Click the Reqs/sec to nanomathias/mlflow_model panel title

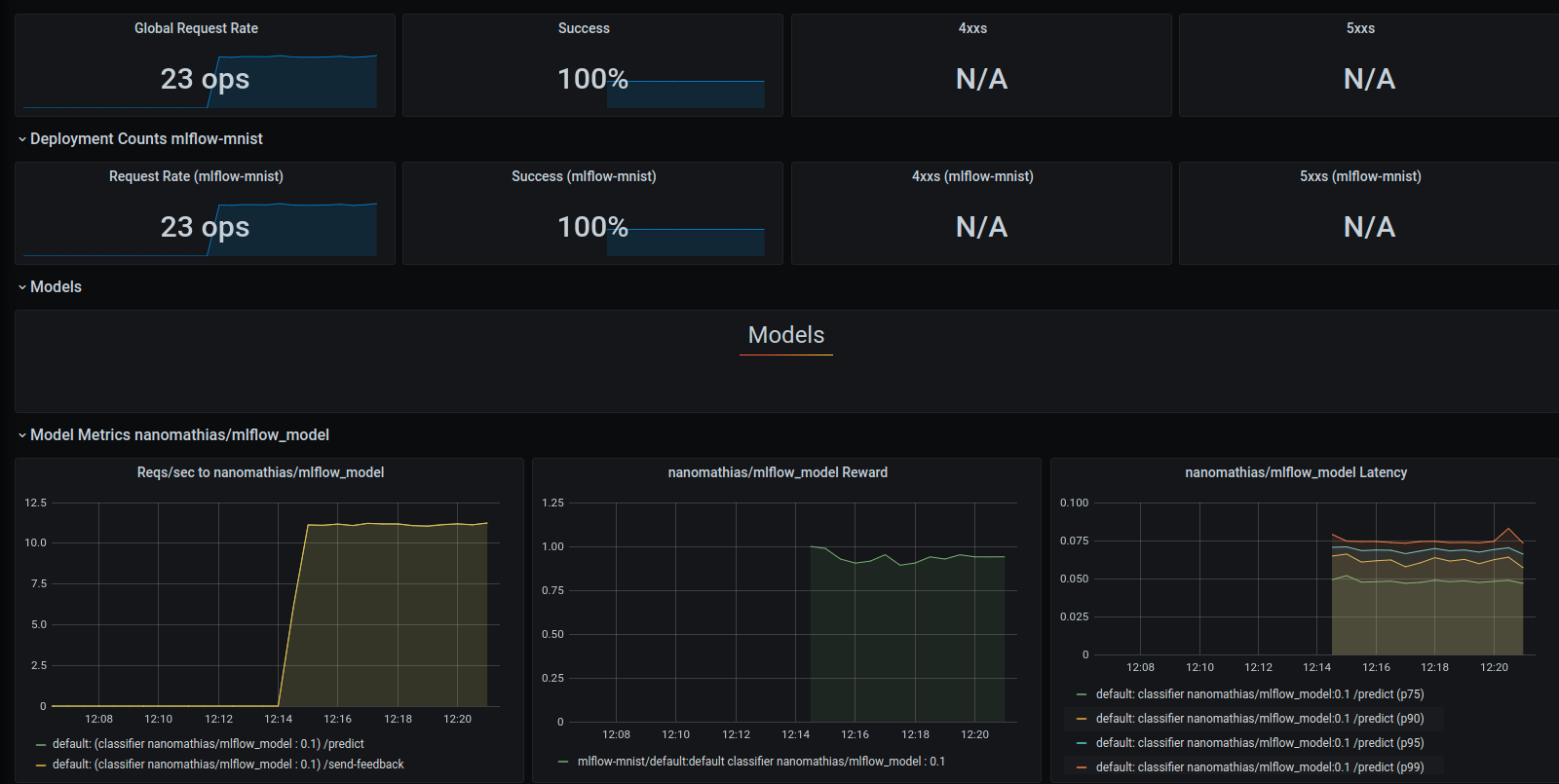[260, 472]
